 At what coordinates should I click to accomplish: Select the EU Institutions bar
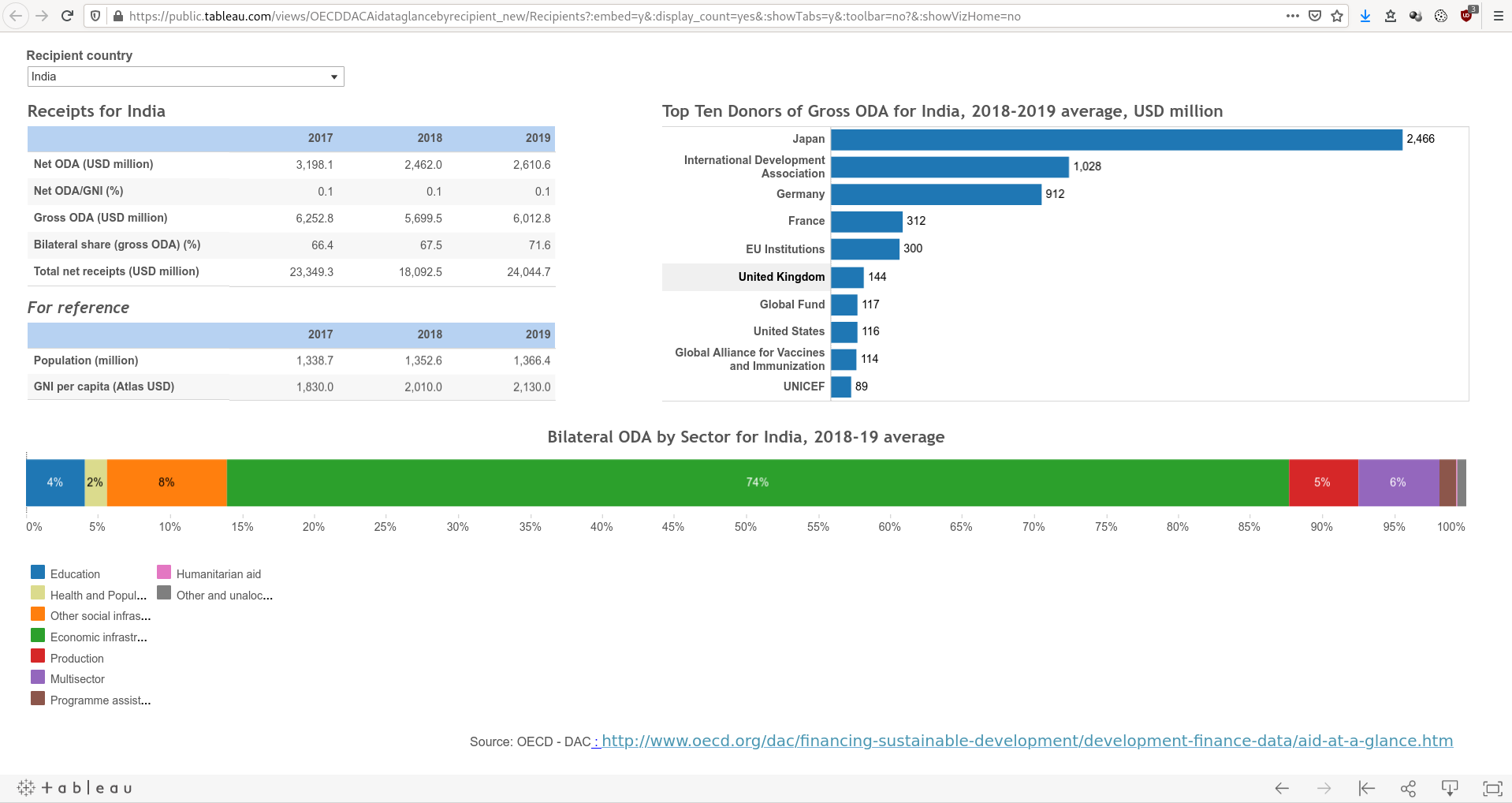865,249
